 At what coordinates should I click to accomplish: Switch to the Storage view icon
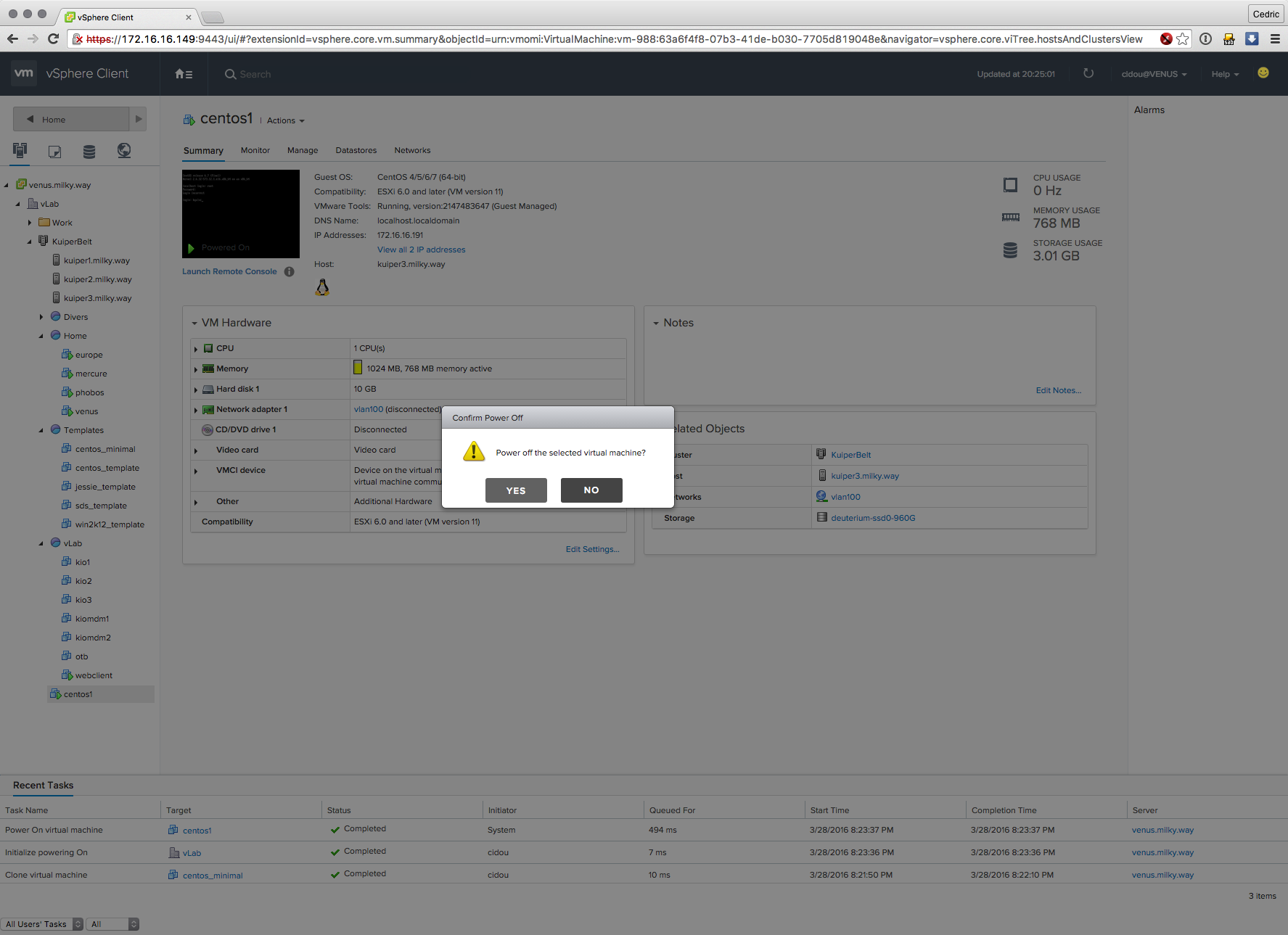[x=89, y=151]
